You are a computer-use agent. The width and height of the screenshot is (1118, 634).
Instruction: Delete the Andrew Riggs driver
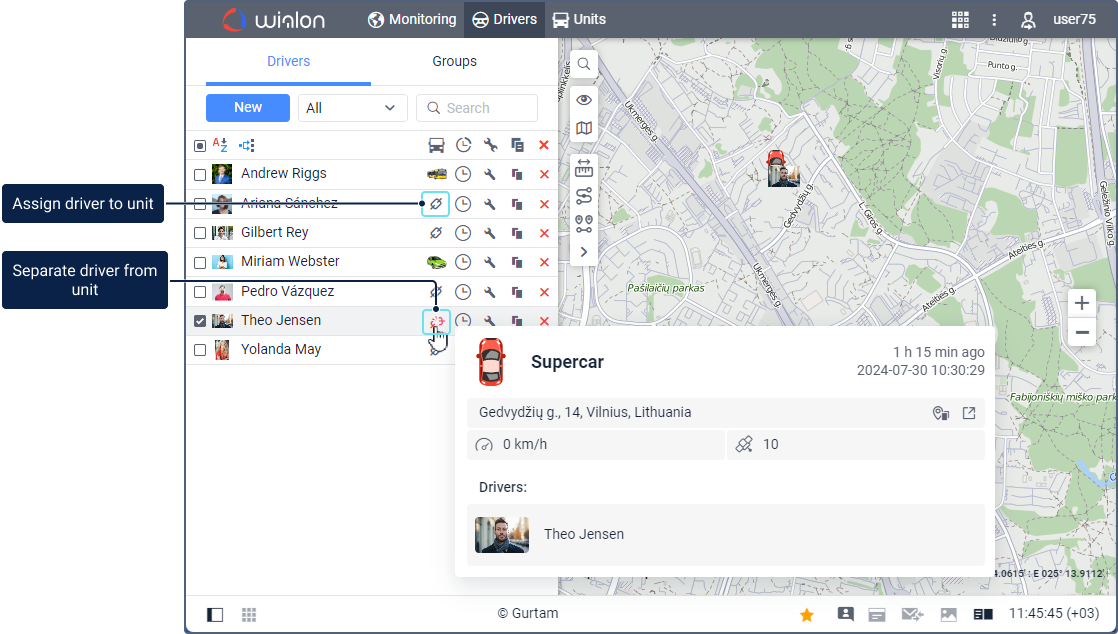point(544,174)
